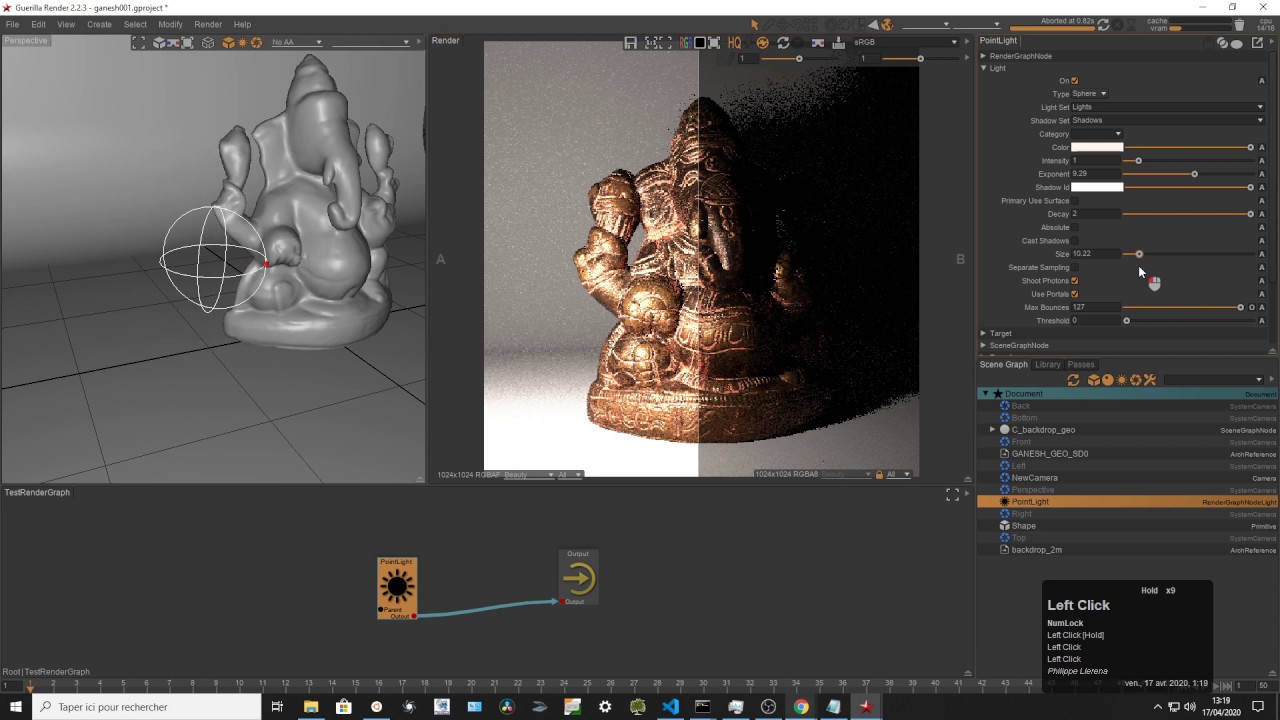Open the sRGB color space dropdown
Screen dimensions: 1280x720
click(905, 42)
